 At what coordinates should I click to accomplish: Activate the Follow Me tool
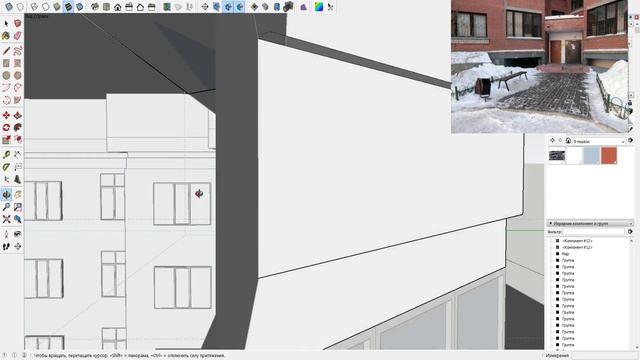(x=18, y=128)
